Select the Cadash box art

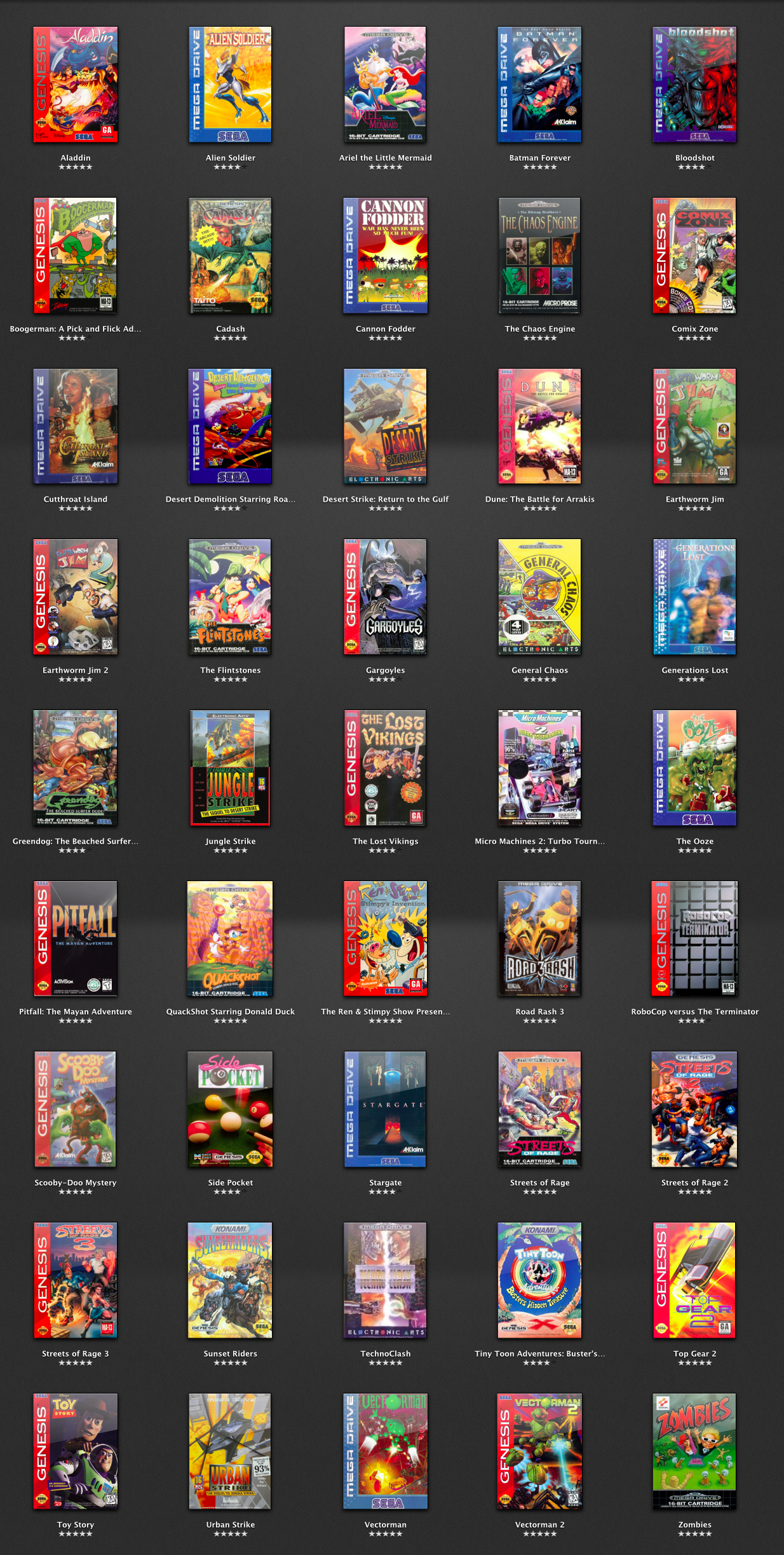coord(230,256)
